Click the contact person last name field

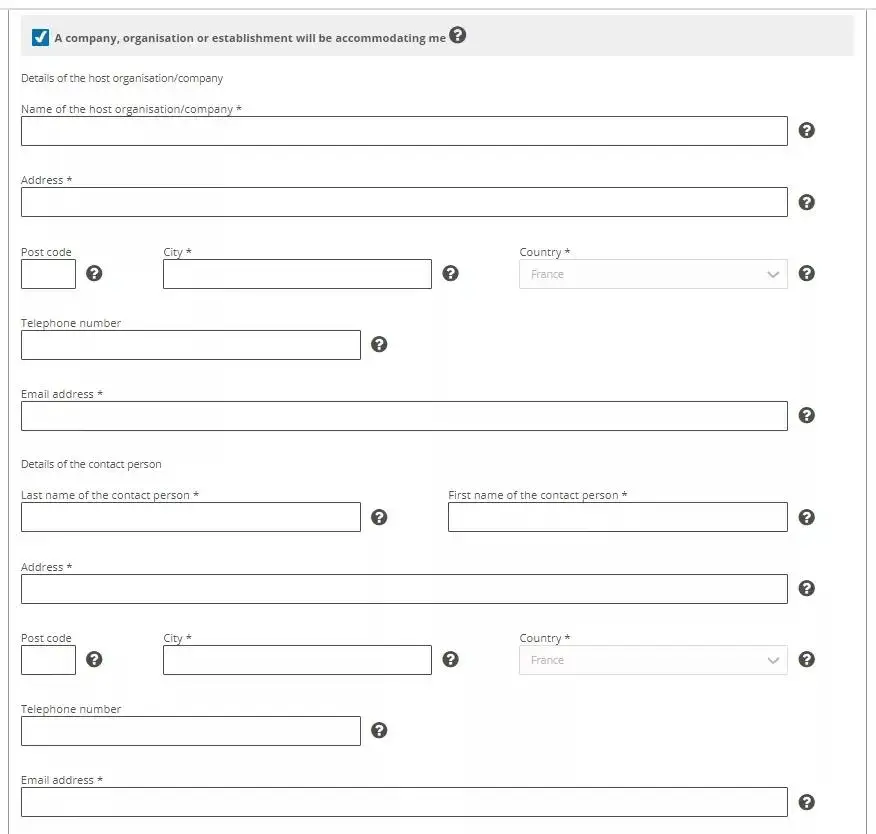coord(190,517)
